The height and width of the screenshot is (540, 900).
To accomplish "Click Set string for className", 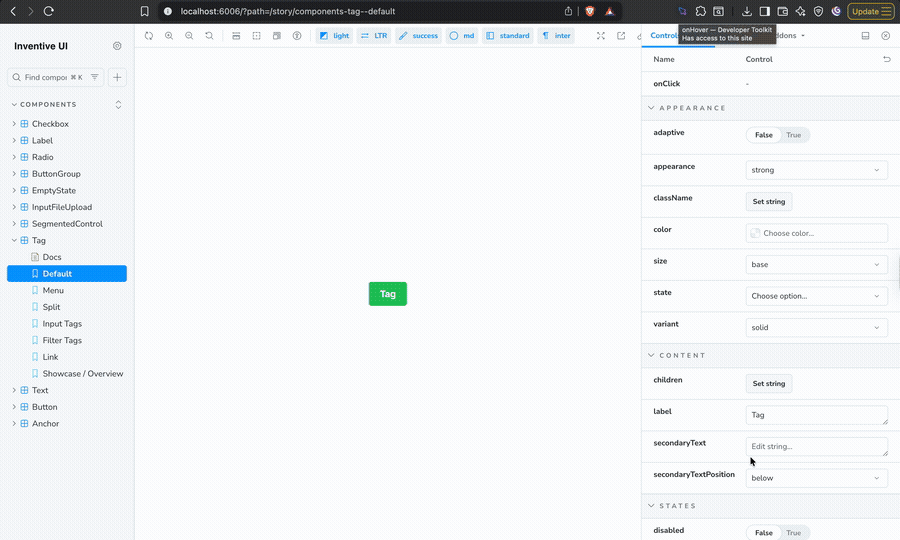I will [x=769, y=201].
